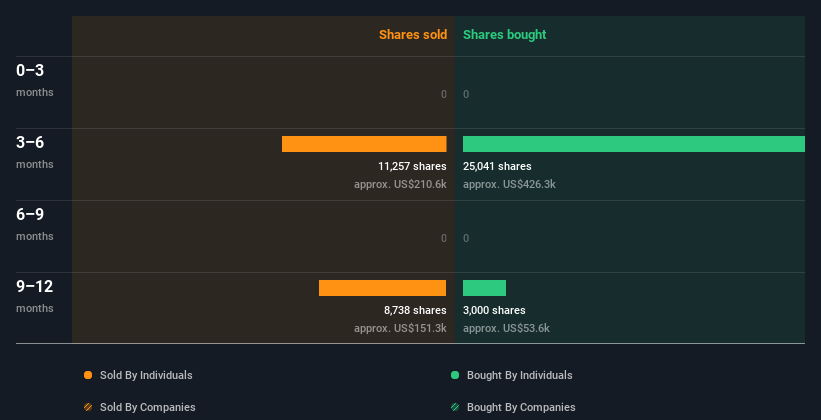The height and width of the screenshot is (420, 821).
Task: Click the Shares sold column header
Action: pyautogui.click(x=413, y=35)
